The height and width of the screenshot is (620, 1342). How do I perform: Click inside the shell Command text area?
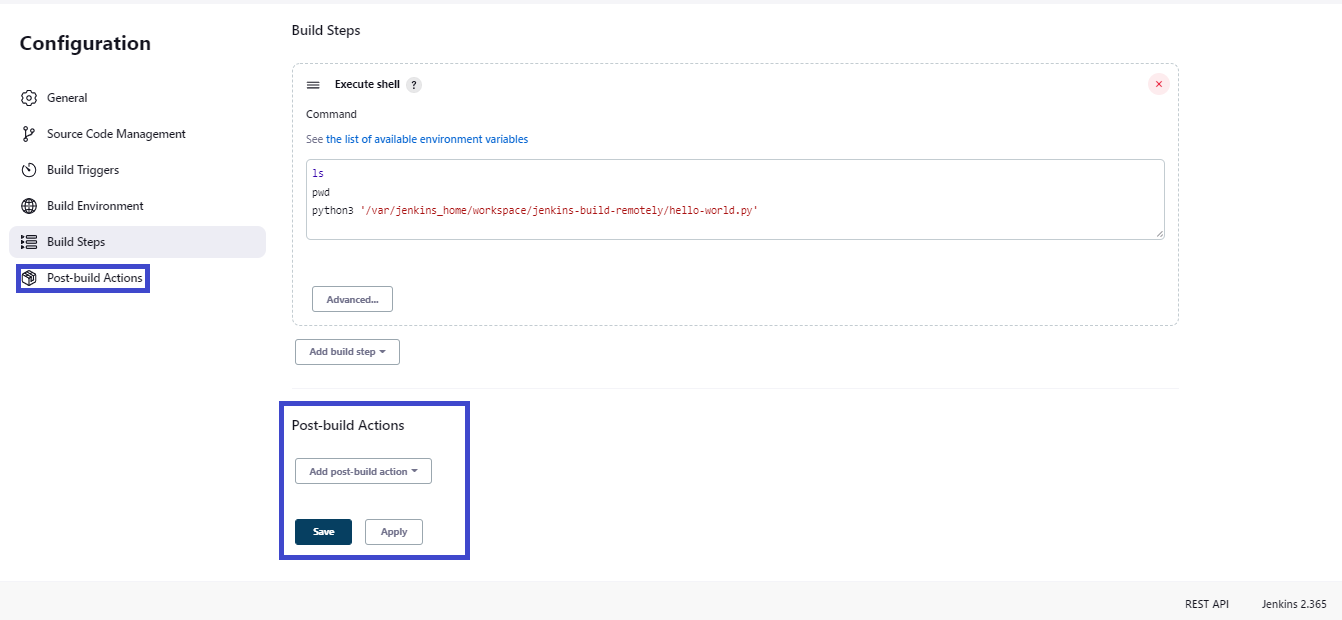pos(735,199)
